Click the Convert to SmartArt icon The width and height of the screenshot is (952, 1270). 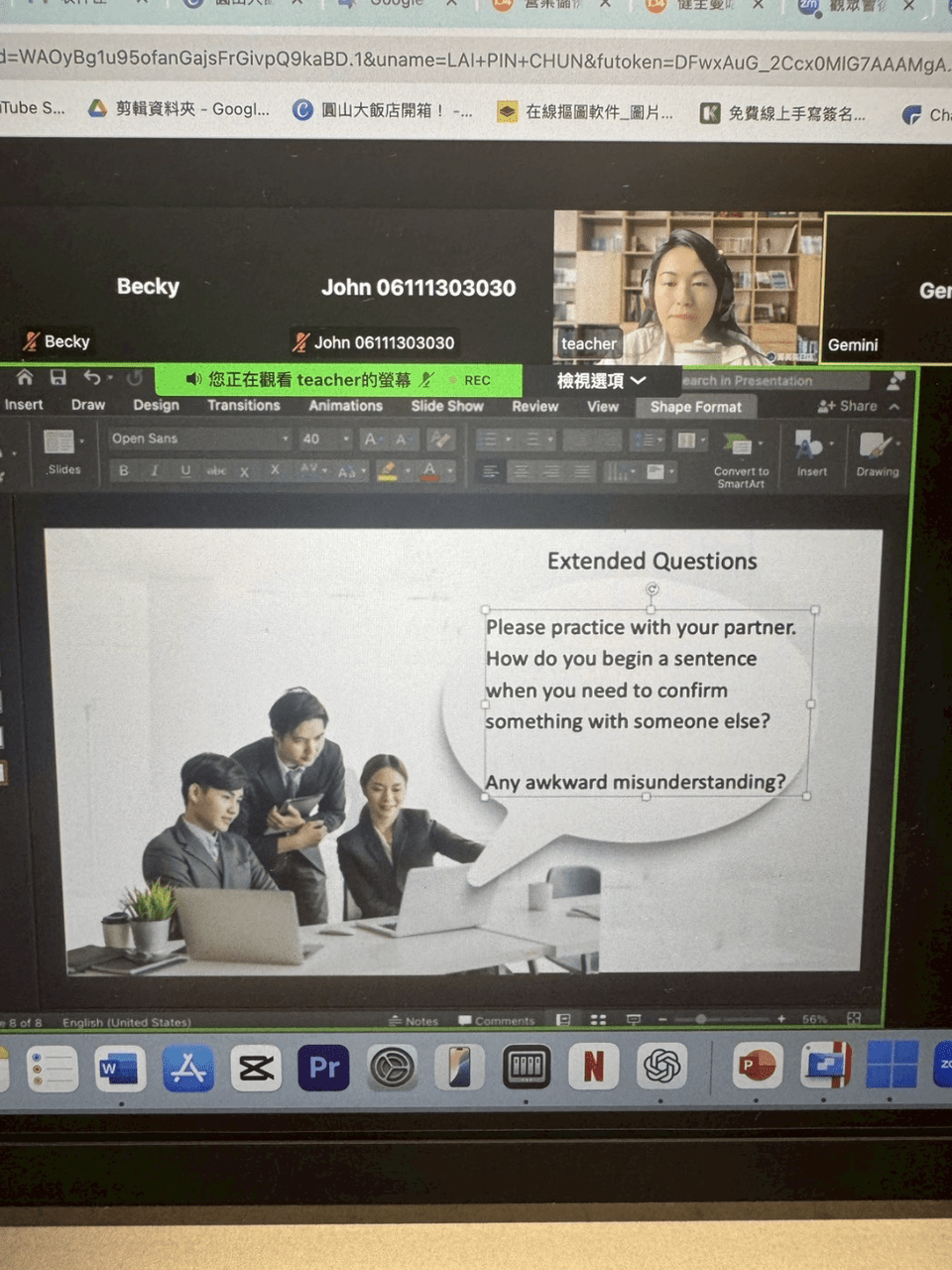click(738, 445)
